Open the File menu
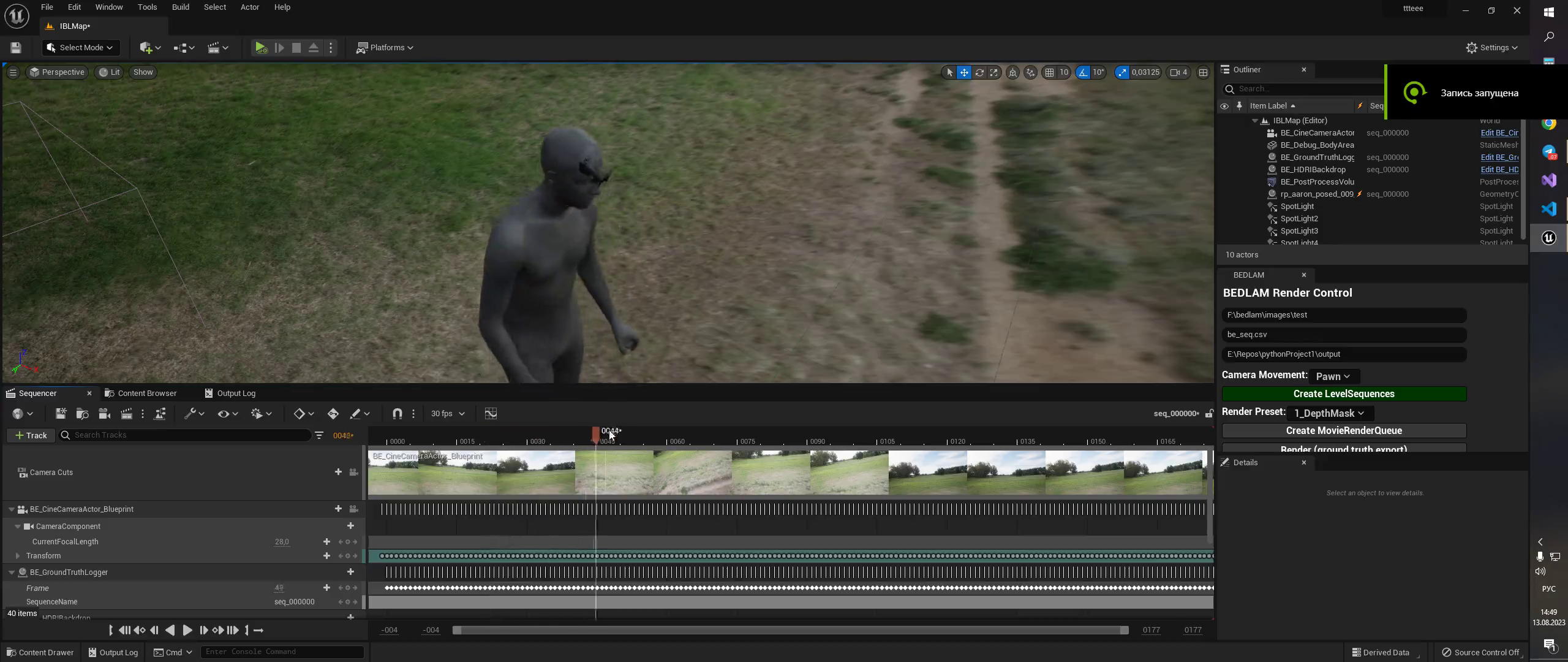The height and width of the screenshot is (662, 1568). click(x=47, y=7)
